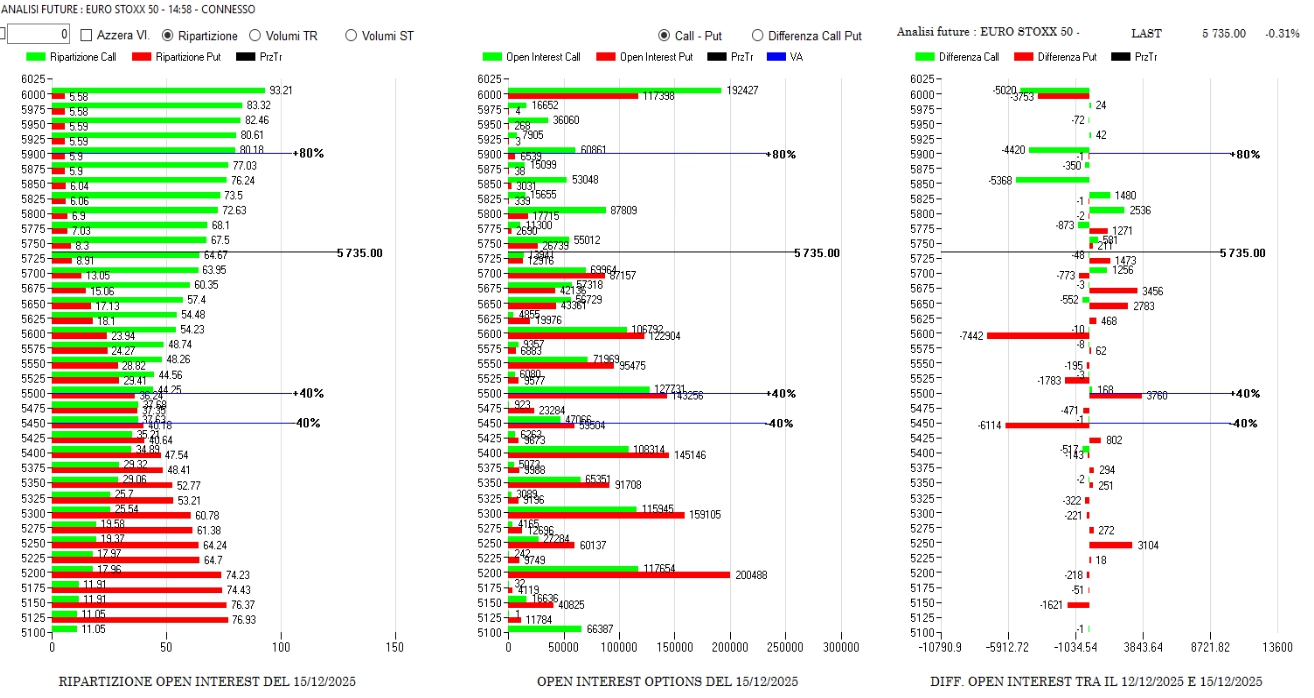Viewport: 1314px width, 698px height.
Task: Click the 93.21 call bar at strike 6000
Action: click(158, 90)
